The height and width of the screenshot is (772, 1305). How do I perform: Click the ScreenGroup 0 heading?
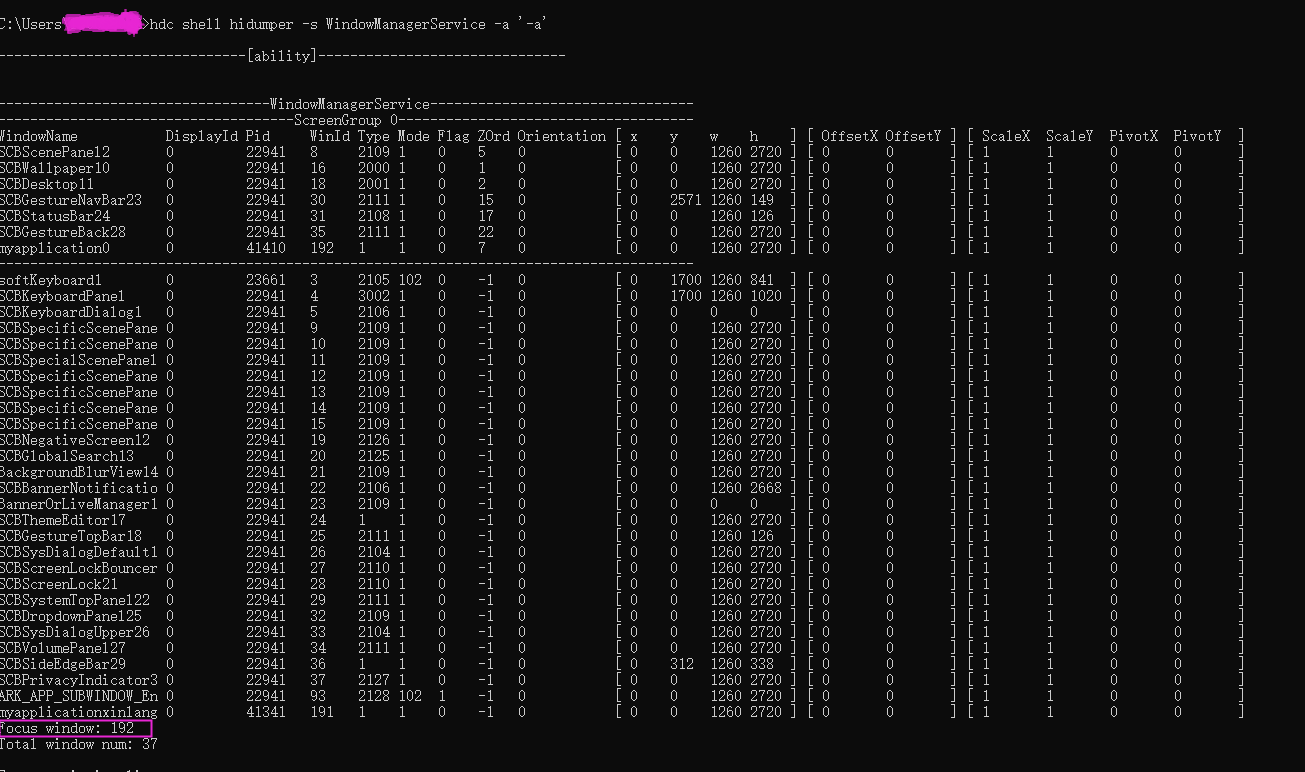[x=347, y=120]
